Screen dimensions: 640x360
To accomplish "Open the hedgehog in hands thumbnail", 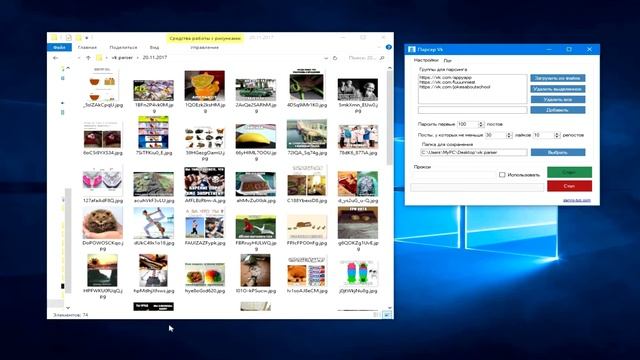I will (102, 223).
